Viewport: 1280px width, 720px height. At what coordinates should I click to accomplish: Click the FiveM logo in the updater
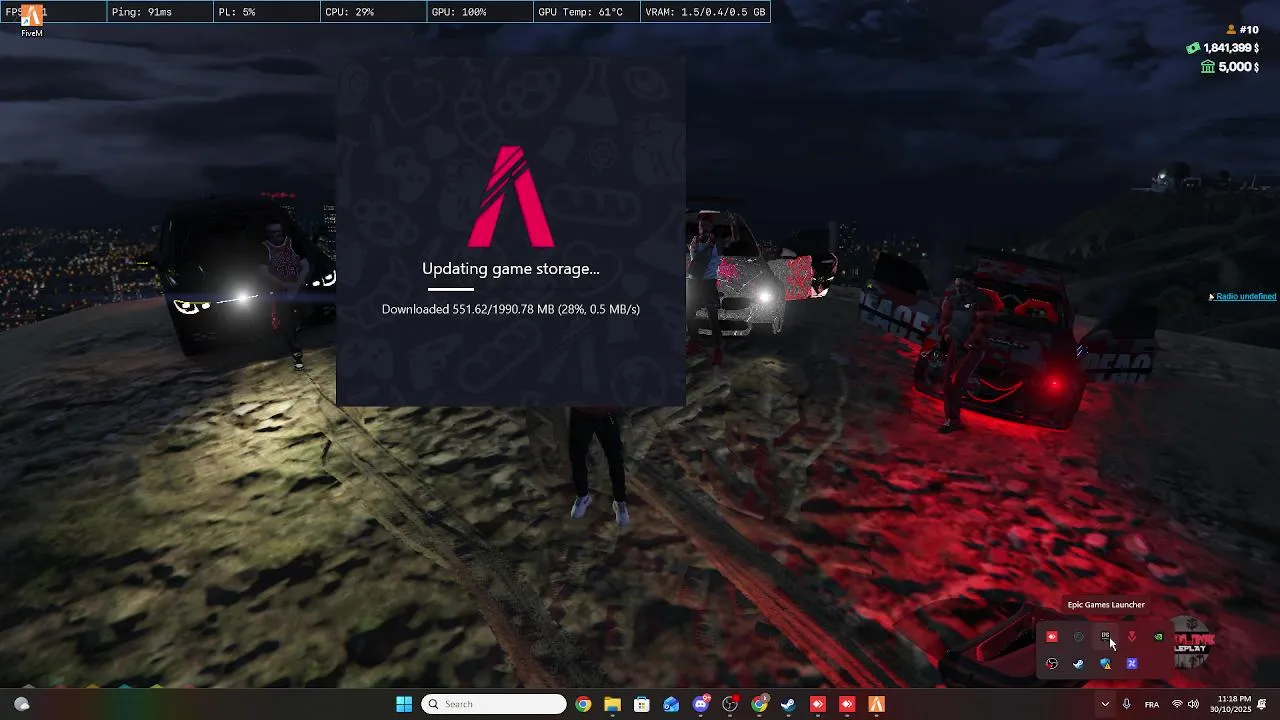[512, 197]
